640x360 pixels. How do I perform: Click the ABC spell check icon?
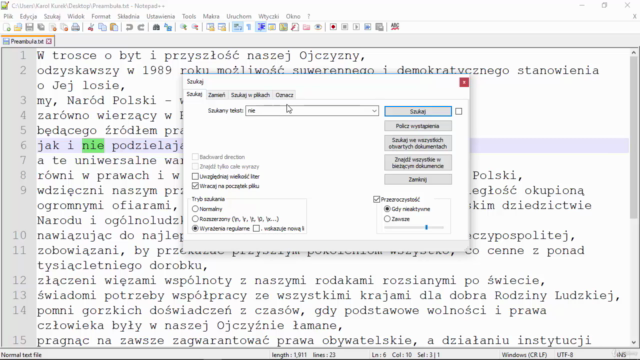click(x=395, y=27)
